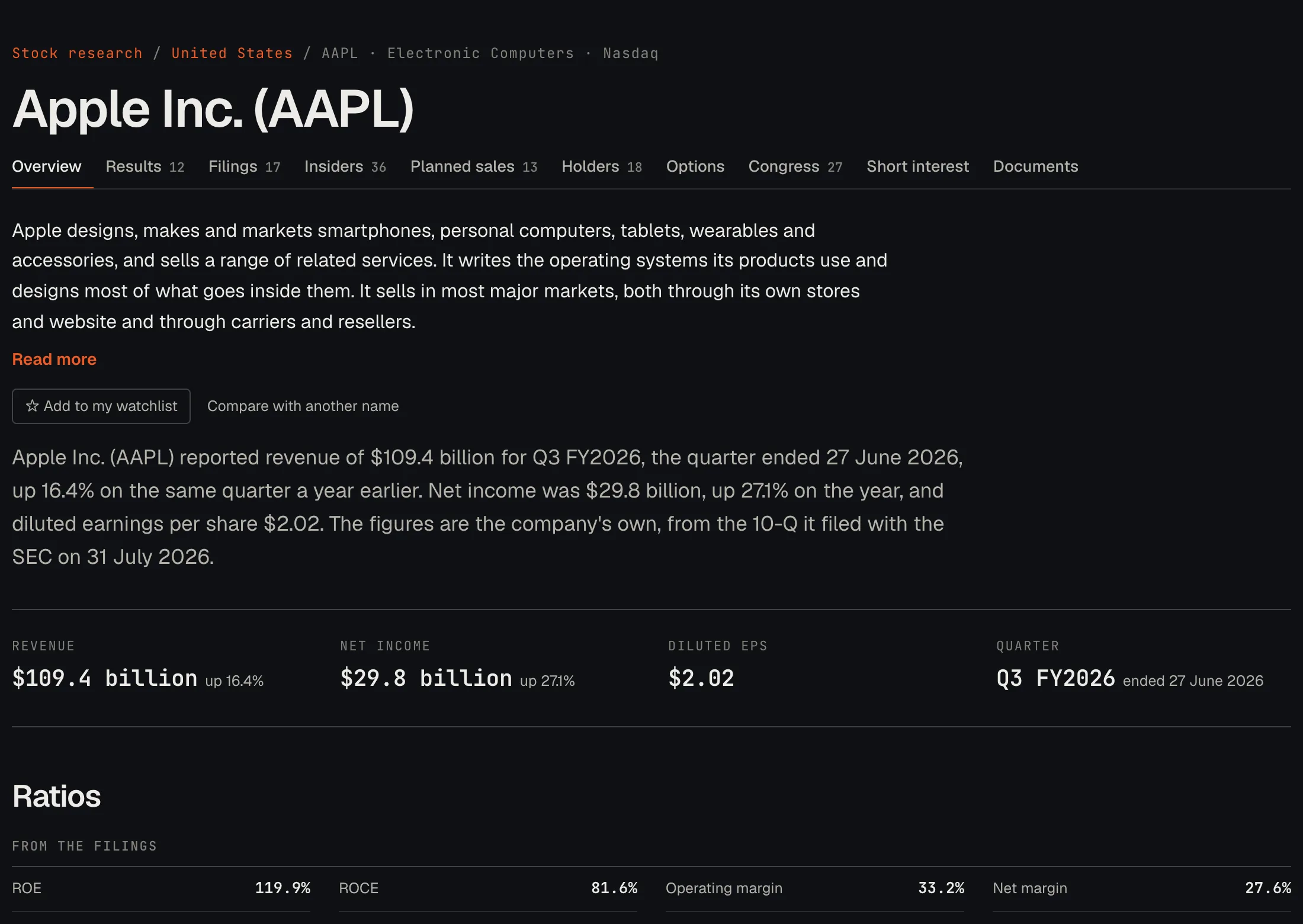Select the $29.8 billion net income value
Screen dimensions: 1303x924
(x=426, y=678)
